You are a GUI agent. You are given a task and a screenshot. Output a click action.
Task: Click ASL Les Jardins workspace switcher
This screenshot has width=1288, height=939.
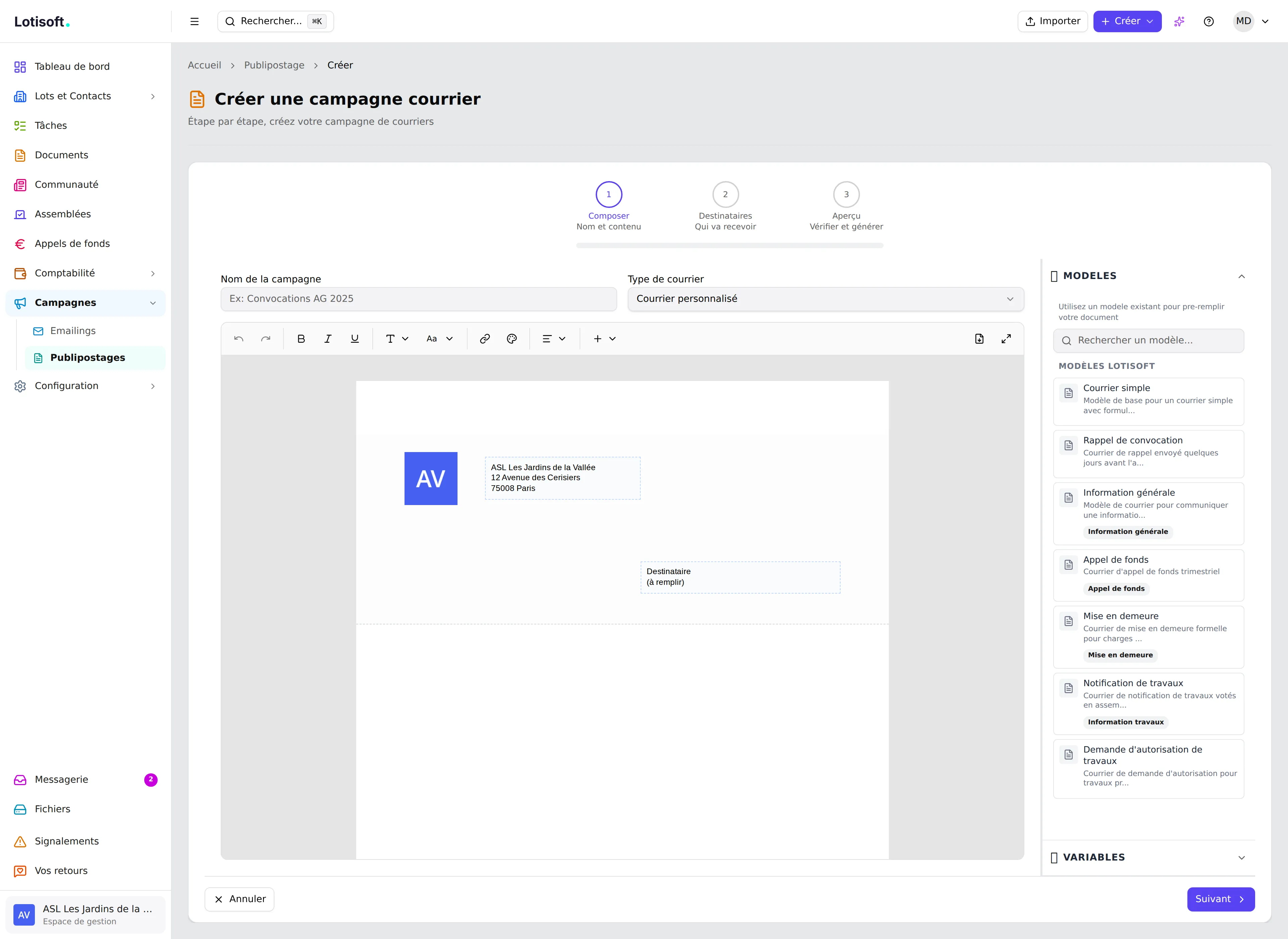85,915
